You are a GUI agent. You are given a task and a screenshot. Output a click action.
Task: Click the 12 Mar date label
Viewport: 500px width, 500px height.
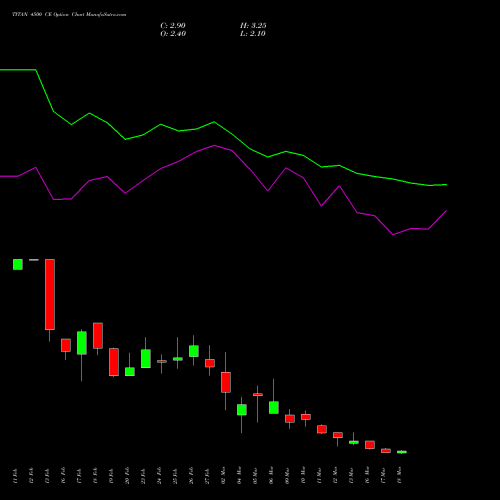335,476
